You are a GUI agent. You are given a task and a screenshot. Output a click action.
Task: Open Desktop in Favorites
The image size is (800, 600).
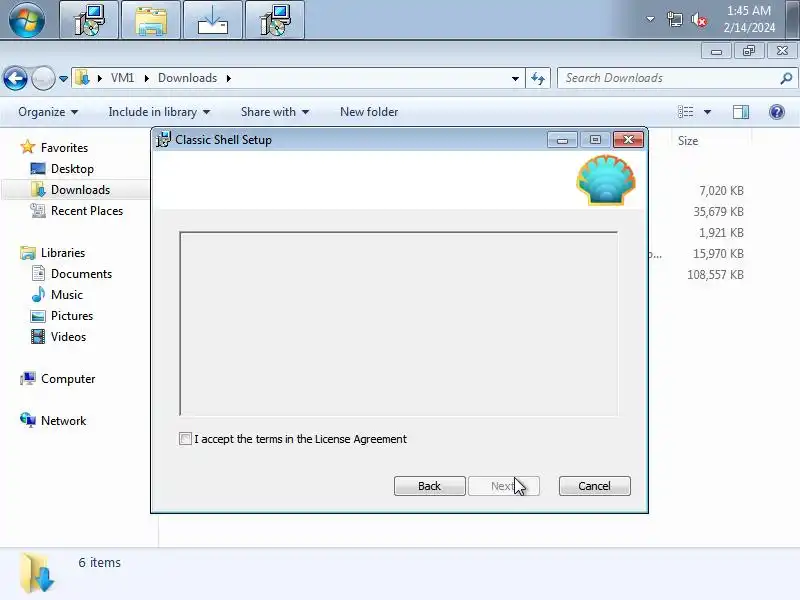pos(72,169)
